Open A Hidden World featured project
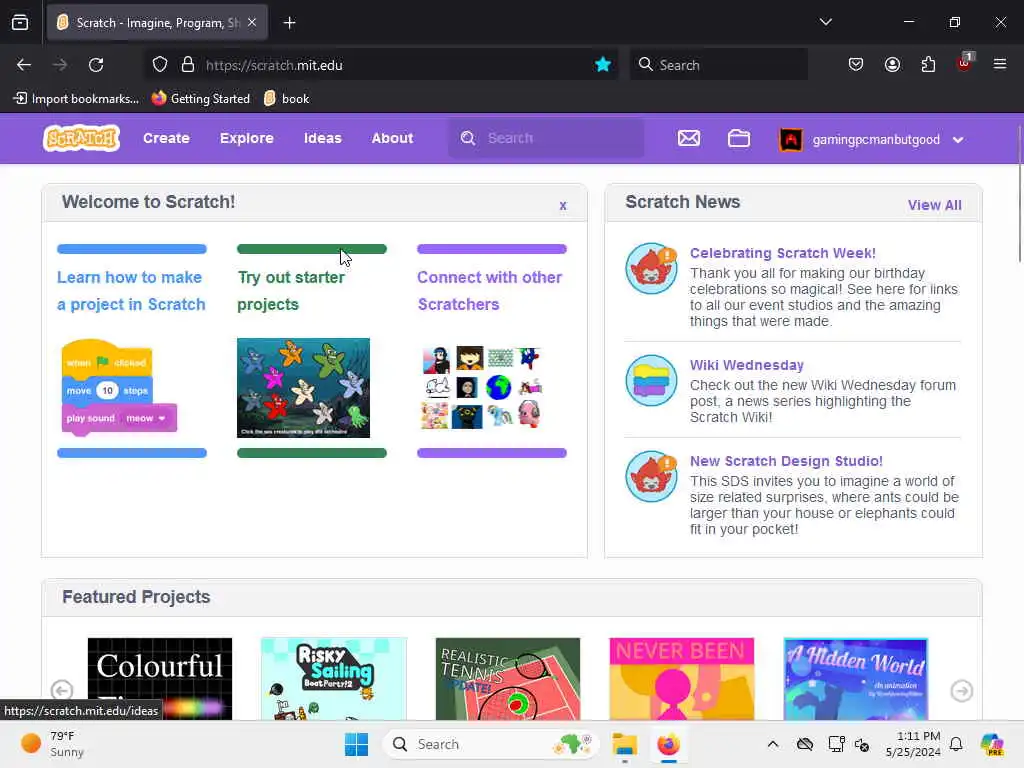1024x768 pixels. tap(856, 679)
